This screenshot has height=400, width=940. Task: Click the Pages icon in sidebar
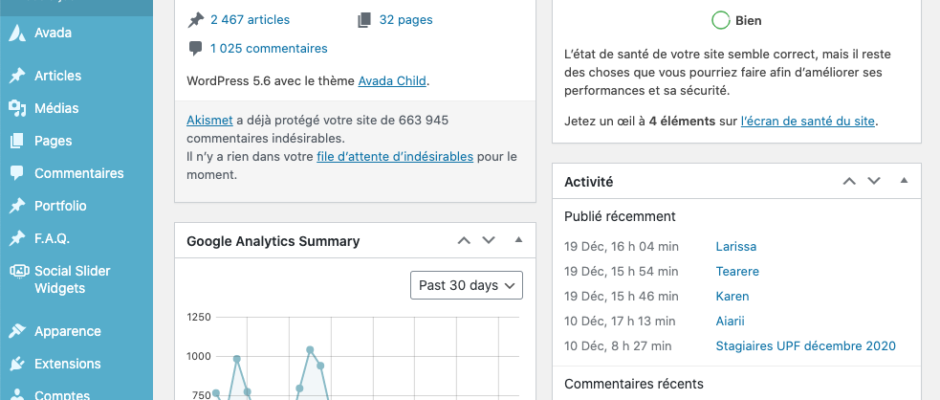17,141
